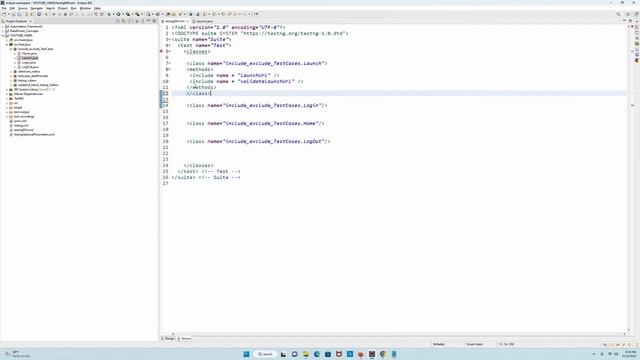Collapse All in Project Explorer toolbar
The image size is (640, 360).
click(x=118, y=21)
